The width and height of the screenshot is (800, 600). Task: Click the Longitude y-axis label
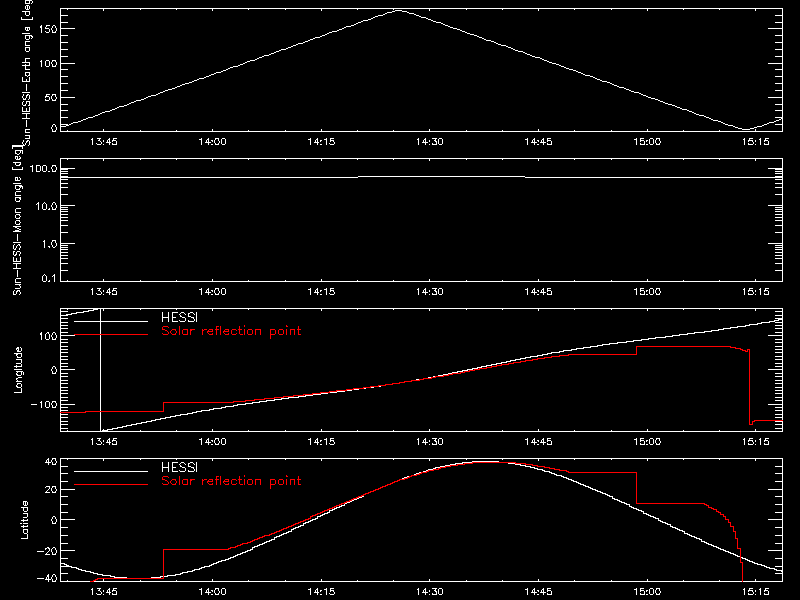pyautogui.click(x=18, y=370)
